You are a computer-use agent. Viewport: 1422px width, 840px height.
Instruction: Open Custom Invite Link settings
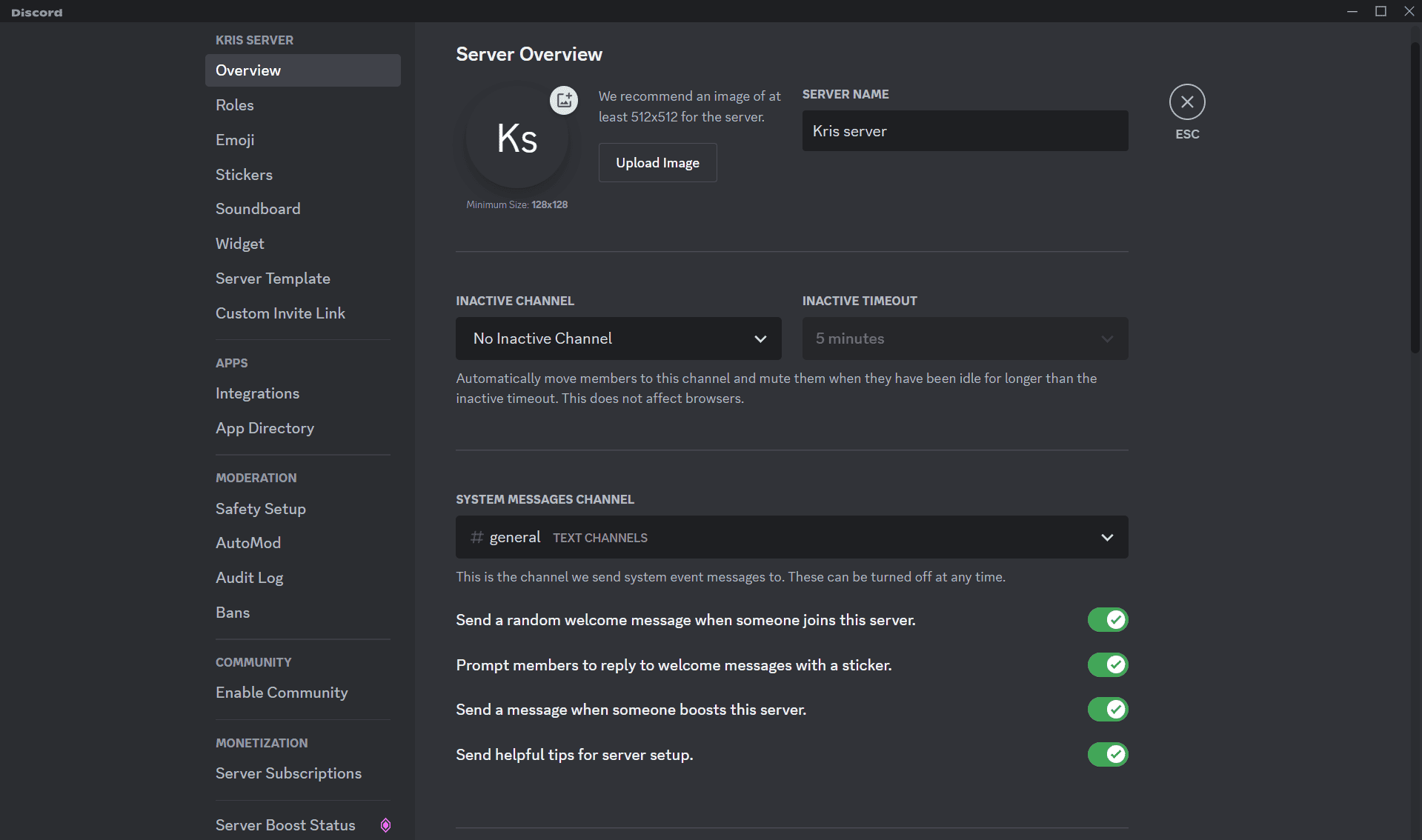coord(302,313)
